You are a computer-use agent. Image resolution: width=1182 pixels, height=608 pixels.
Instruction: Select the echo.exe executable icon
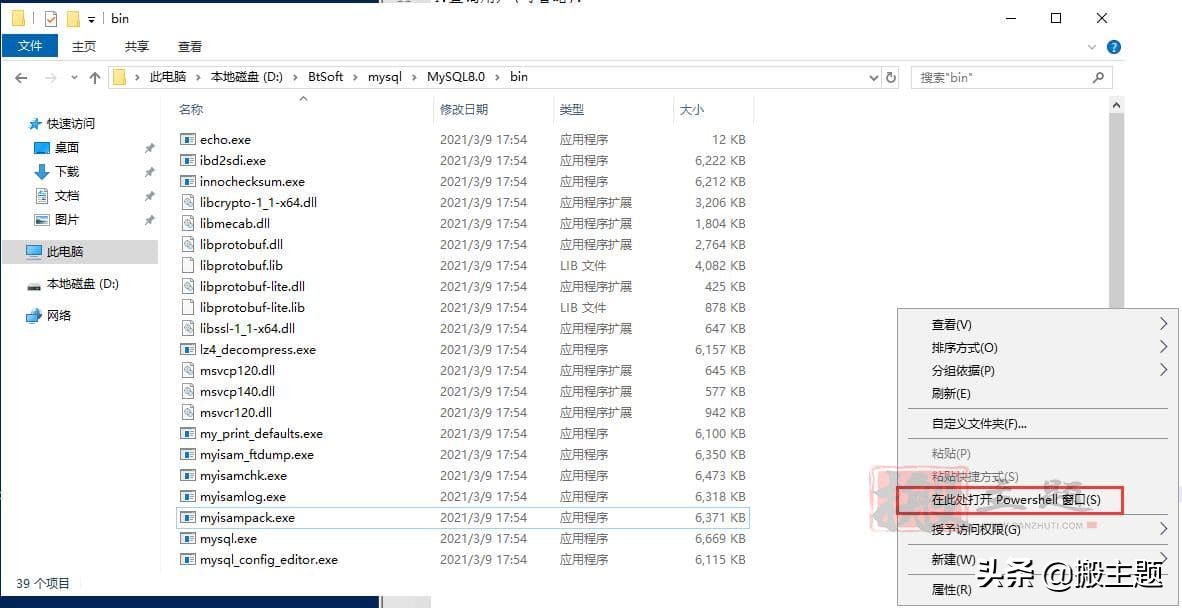[x=187, y=139]
